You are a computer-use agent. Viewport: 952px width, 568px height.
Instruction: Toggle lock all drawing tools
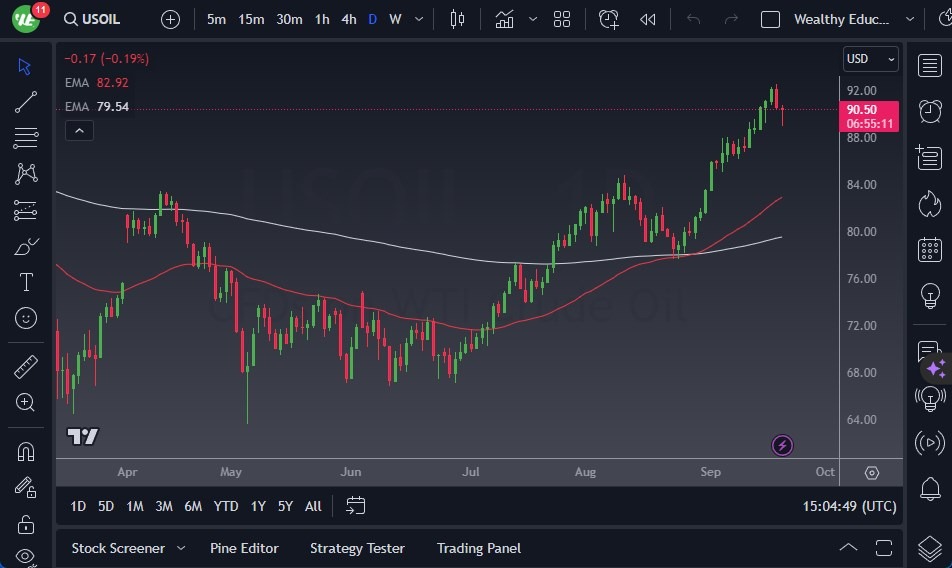[26, 524]
